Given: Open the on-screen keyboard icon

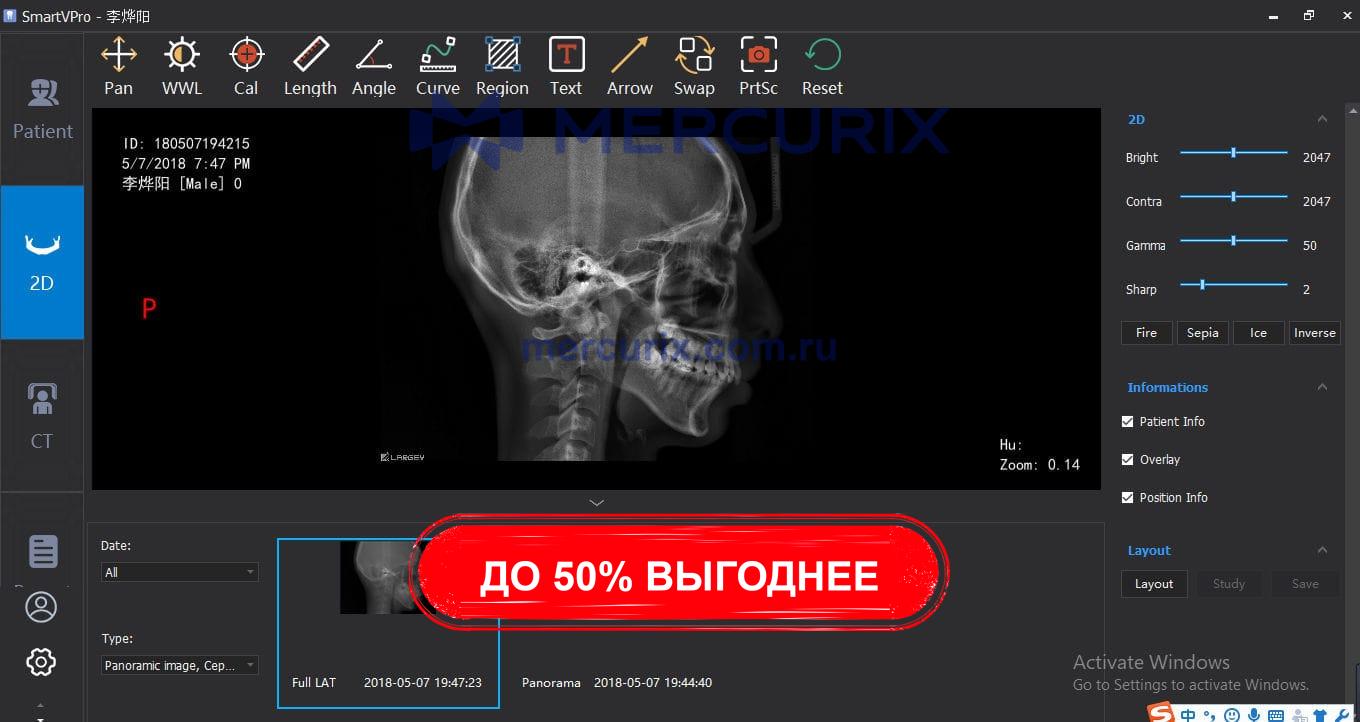Looking at the screenshot, I should pyautogui.click(x=1276, y=715).
